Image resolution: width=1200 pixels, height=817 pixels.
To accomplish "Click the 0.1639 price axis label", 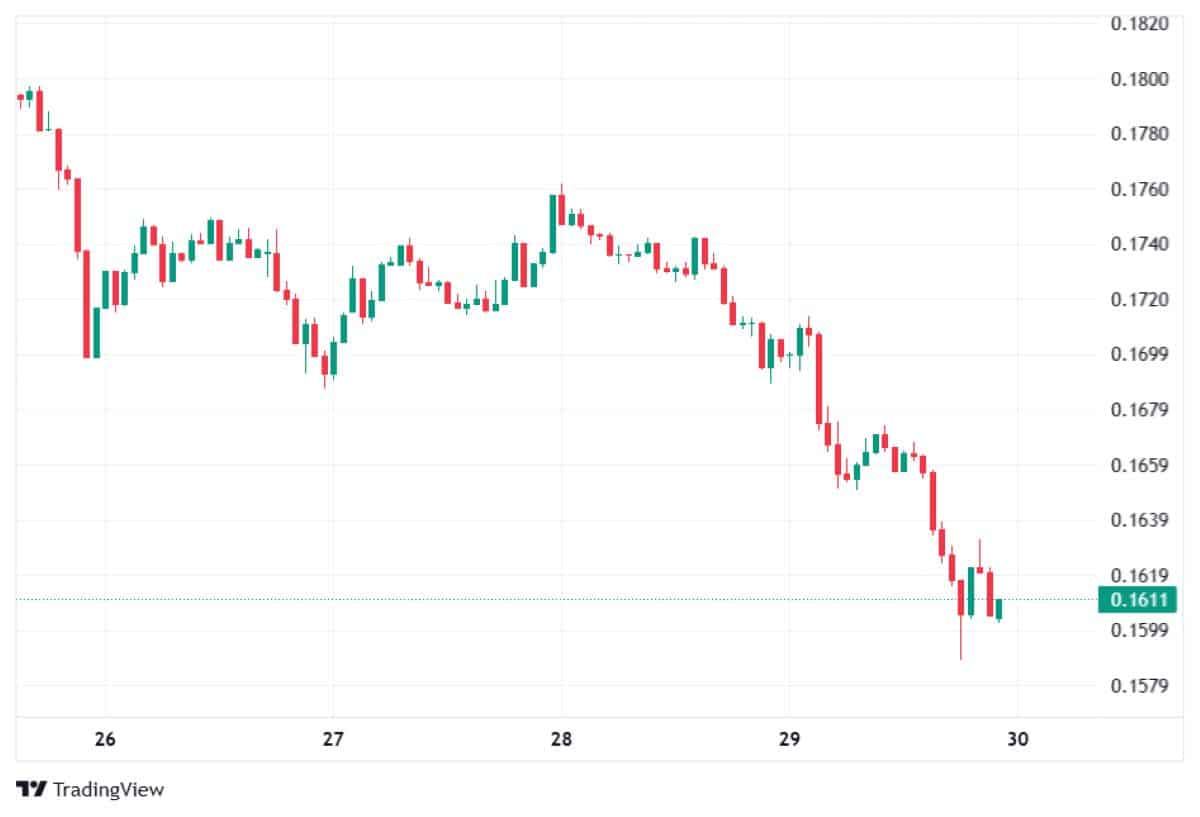I will click(1140, 520).
